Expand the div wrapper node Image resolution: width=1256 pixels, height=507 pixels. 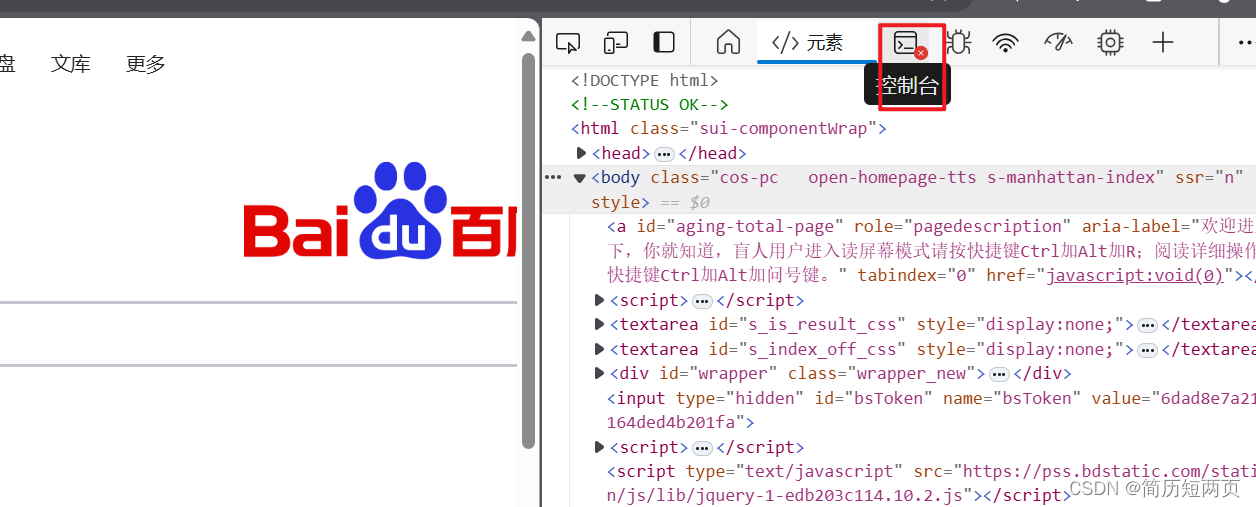(x=599, y=373)
